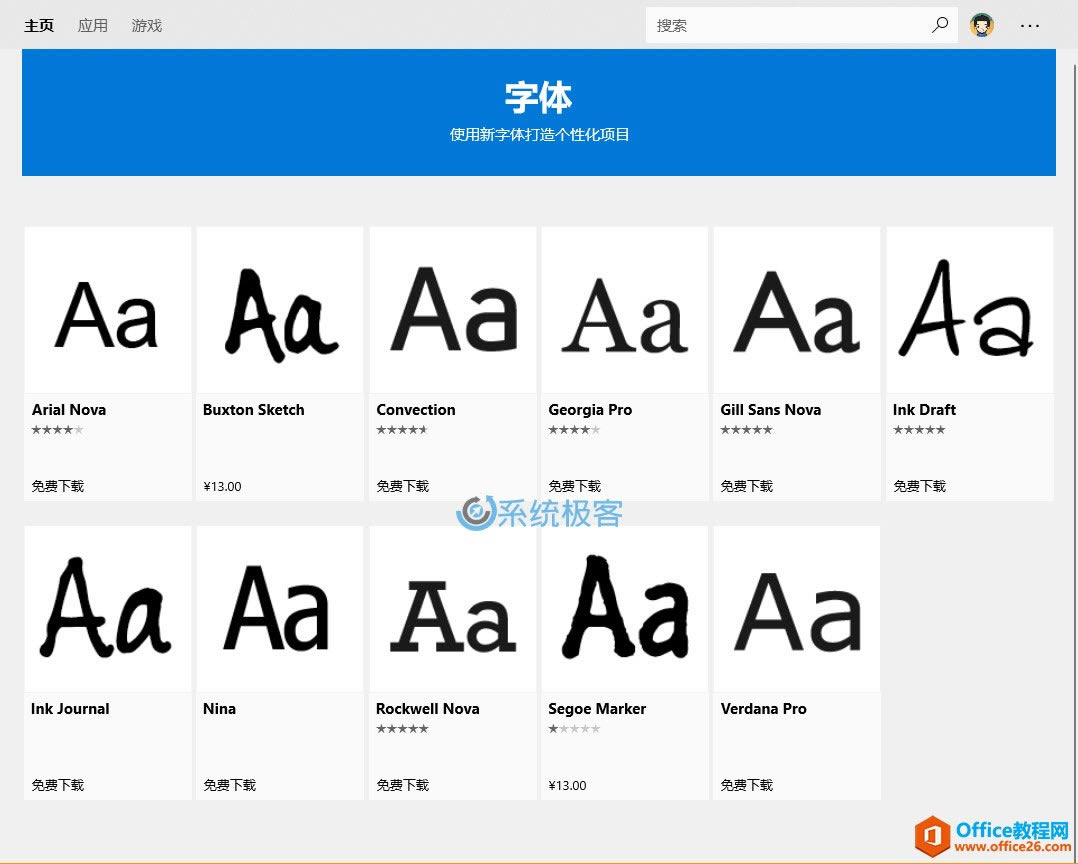The width and height of the screenshot is (1078, 864).
Task: Open the Ink Journal font preview
Action: (108, 609)
